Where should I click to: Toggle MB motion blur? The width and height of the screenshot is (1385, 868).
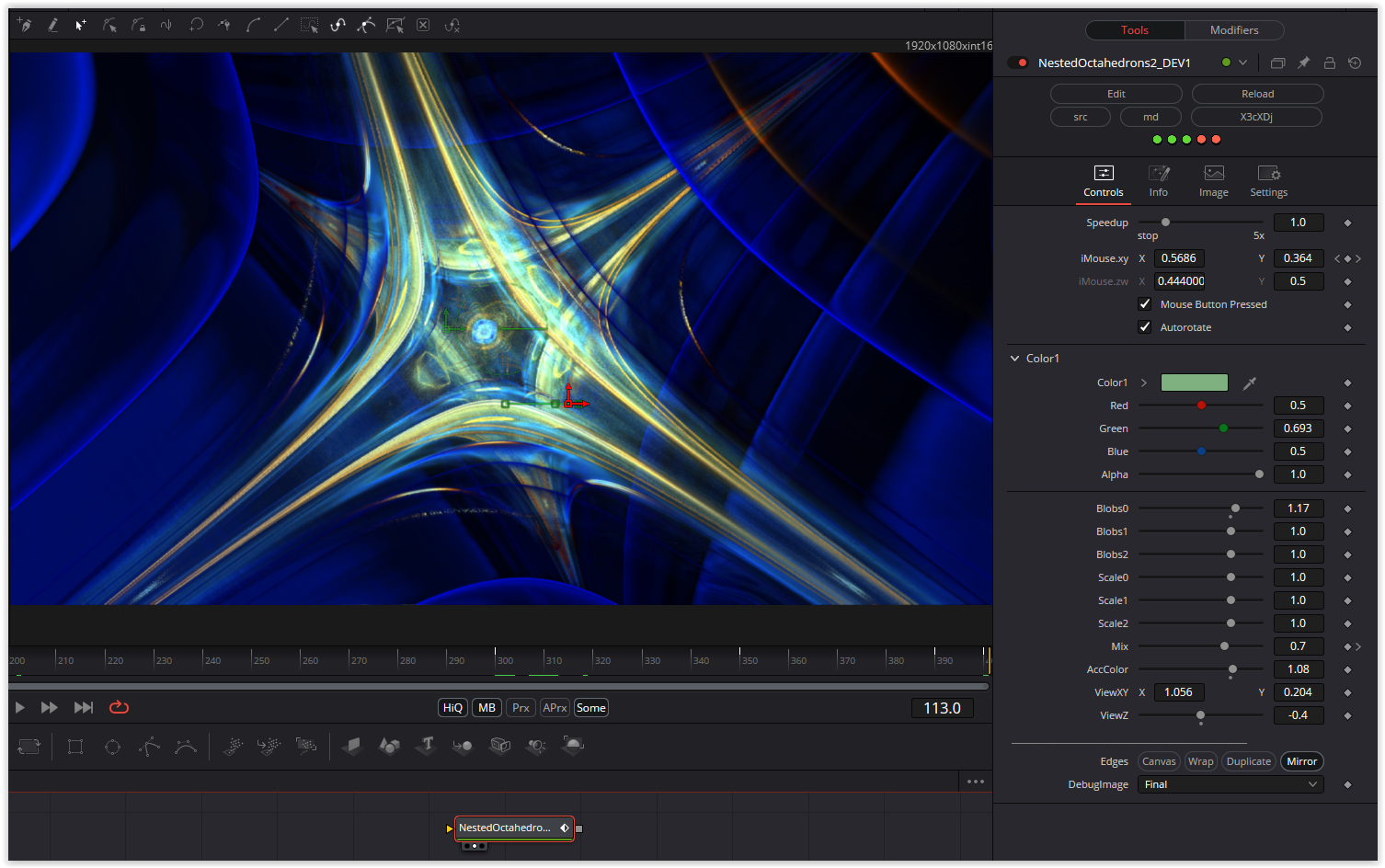pyautogui.click(x=486, y=708)
